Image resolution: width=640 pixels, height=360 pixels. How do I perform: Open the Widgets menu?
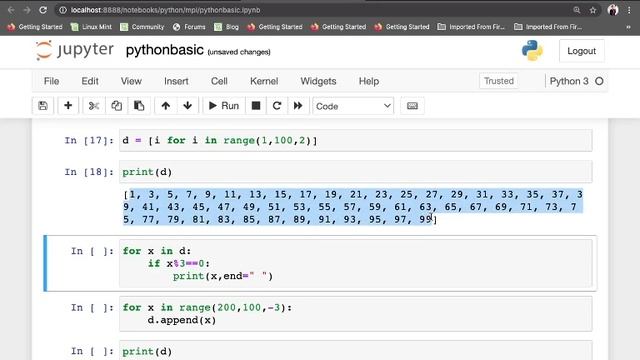click(318, 81)
